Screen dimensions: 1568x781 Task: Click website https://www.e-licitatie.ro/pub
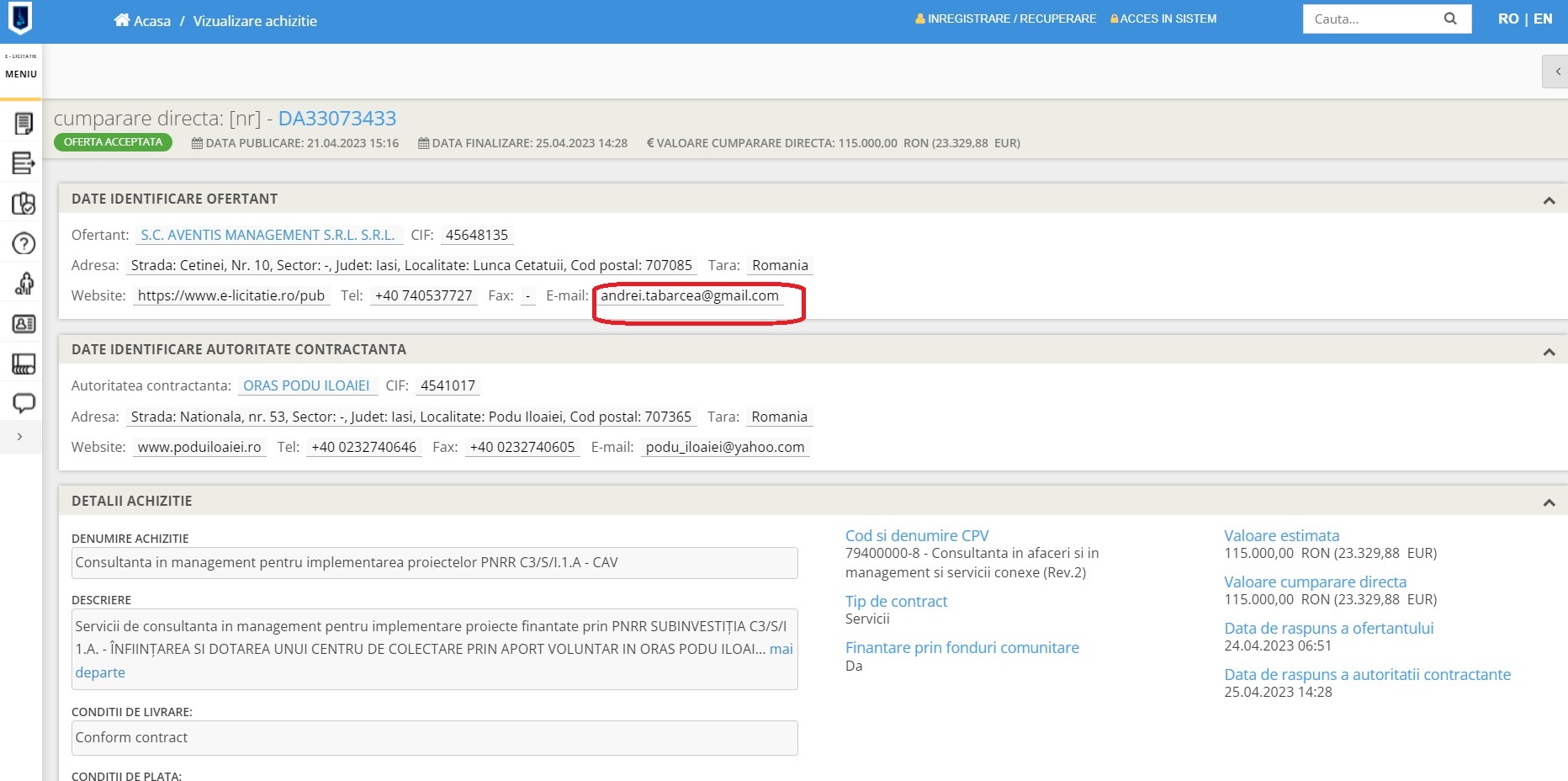tap(231, 295)
